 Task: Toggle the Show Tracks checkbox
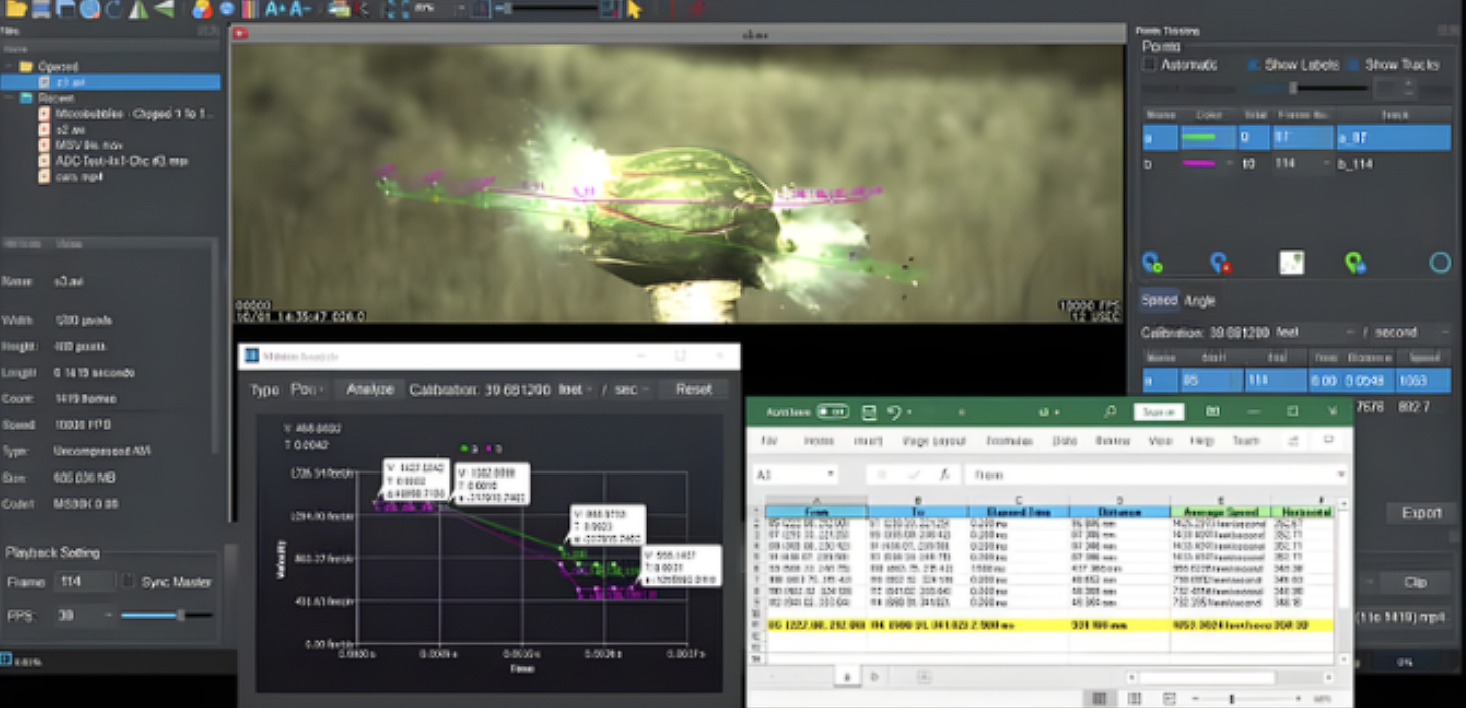pyautogui.click(x=1353, y=64)
